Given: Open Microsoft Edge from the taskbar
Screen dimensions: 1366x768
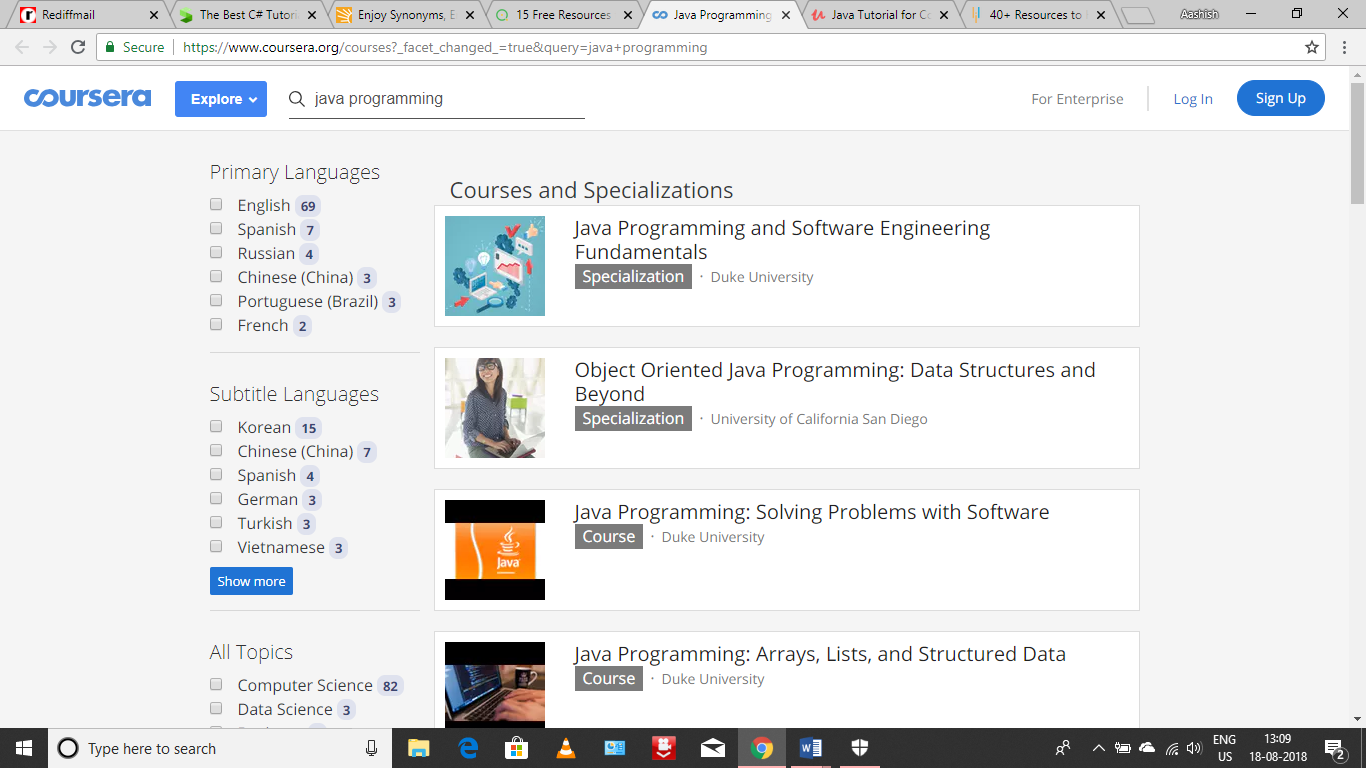Looking at the screenshot, I should coord(468,748).
